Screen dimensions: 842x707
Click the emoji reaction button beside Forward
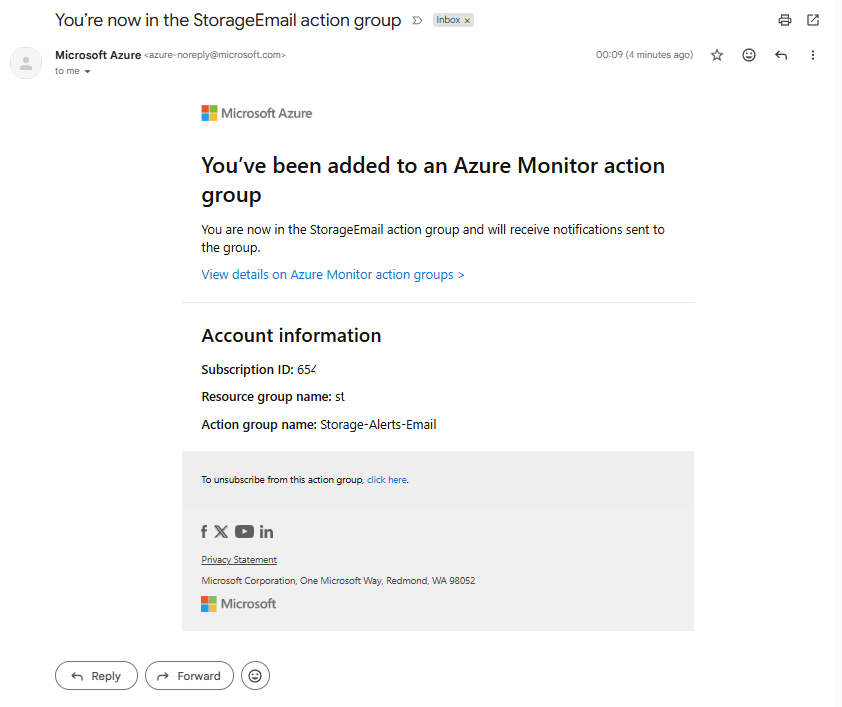click(x=255, y=676)
